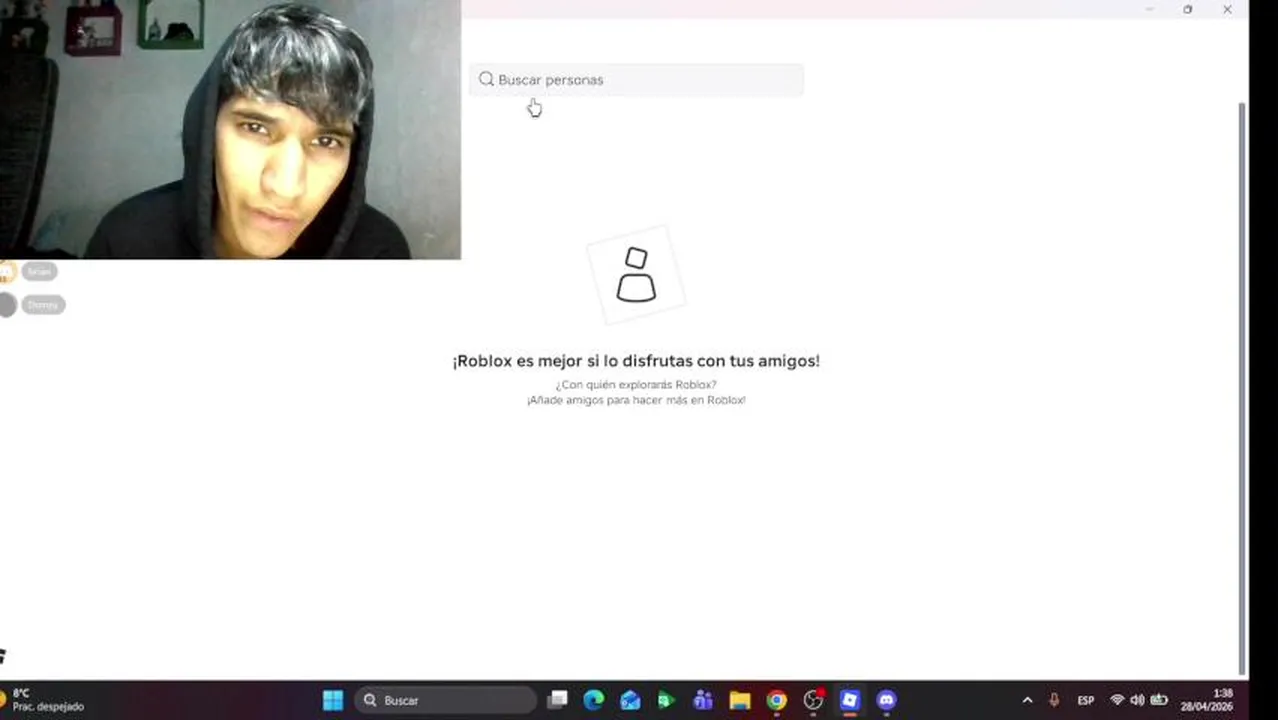Restore down the Roblox window
The width and height of the screenshot is (1278, 720).
click(x=1188, y=9)
